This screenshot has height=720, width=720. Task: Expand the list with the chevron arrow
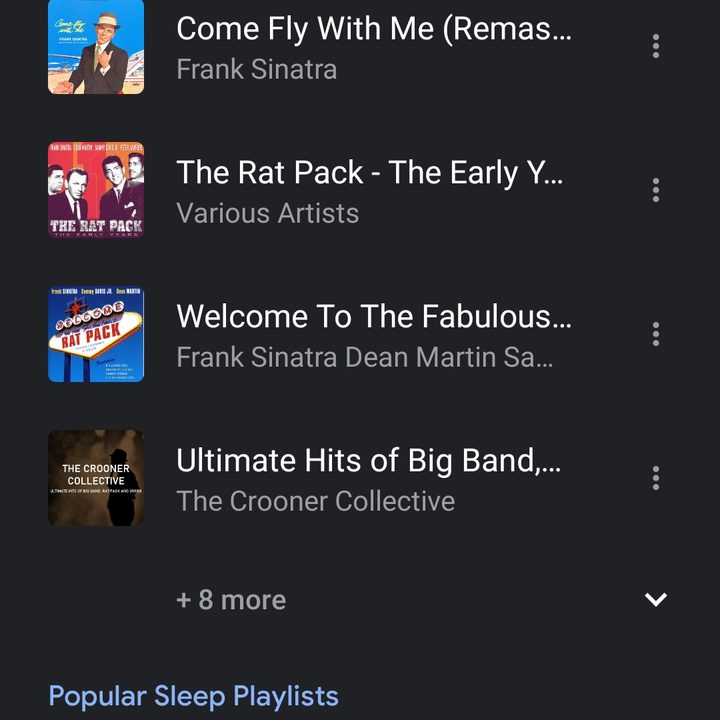pos(656,599)
